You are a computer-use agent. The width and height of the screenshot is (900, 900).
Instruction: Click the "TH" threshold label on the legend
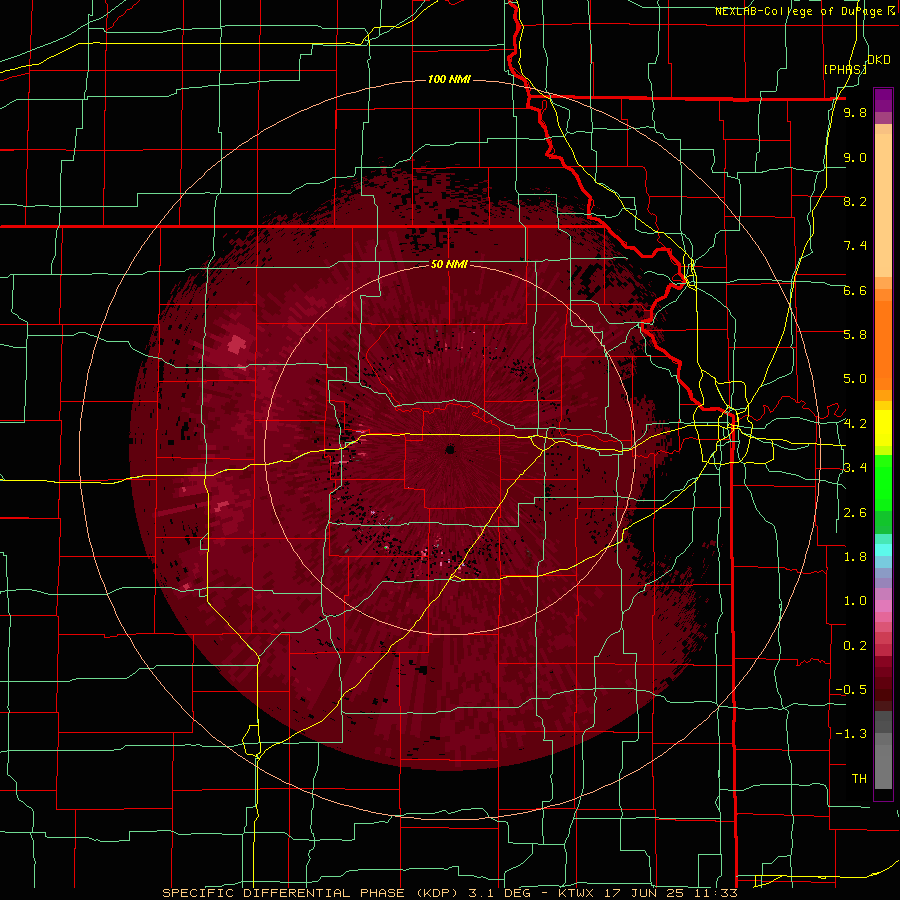859,779
